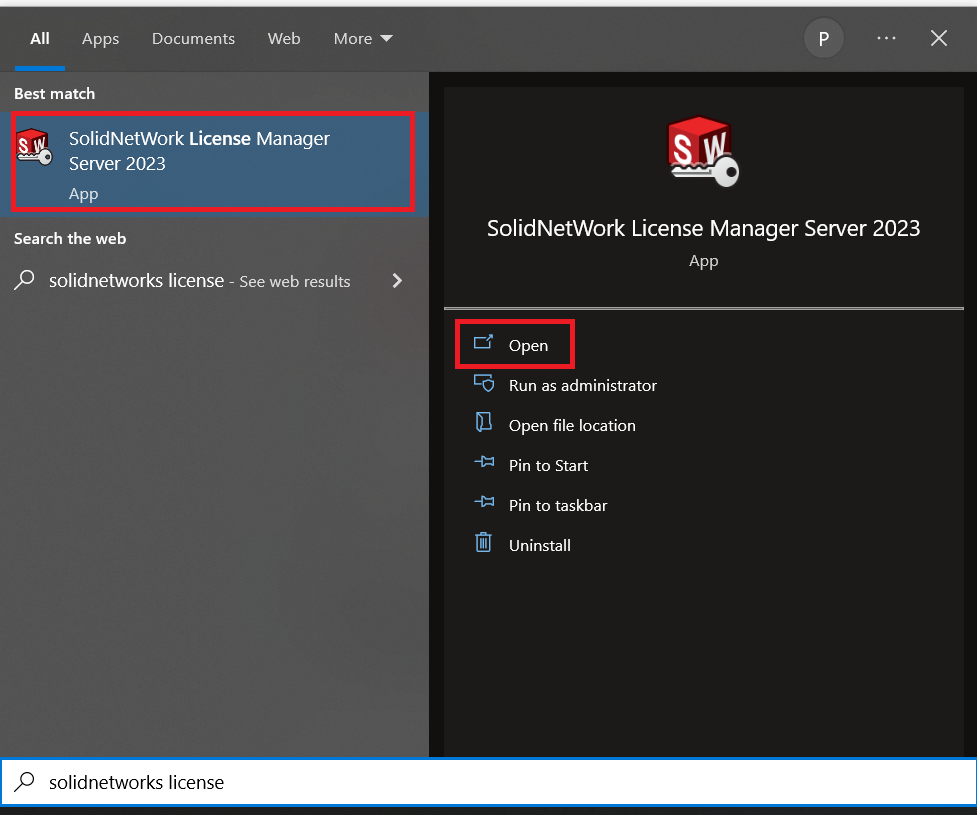This screenshot has width=977, height=815.
Task: Choose Open file location
Action: pyautogui.click(x=572, y=426)
